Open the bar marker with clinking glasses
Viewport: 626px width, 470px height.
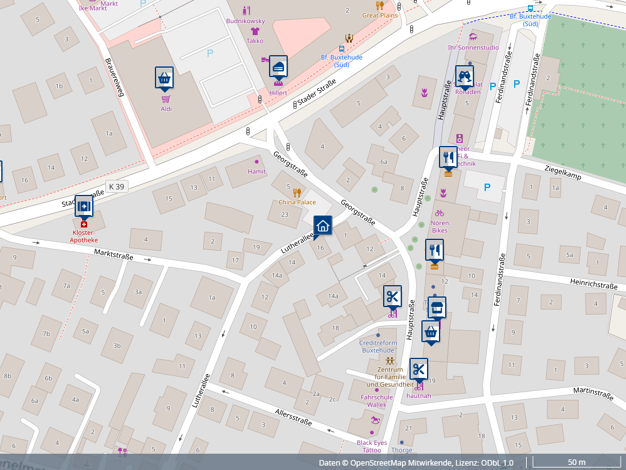(x=464, y=77)
